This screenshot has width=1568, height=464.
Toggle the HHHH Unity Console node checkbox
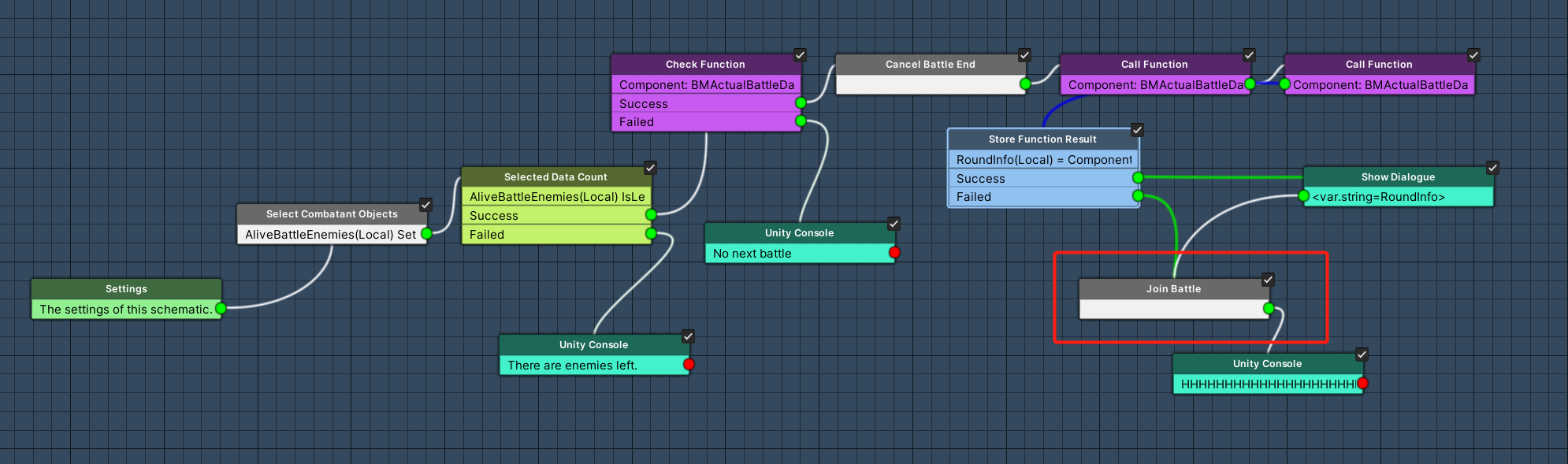[1362, 354]
